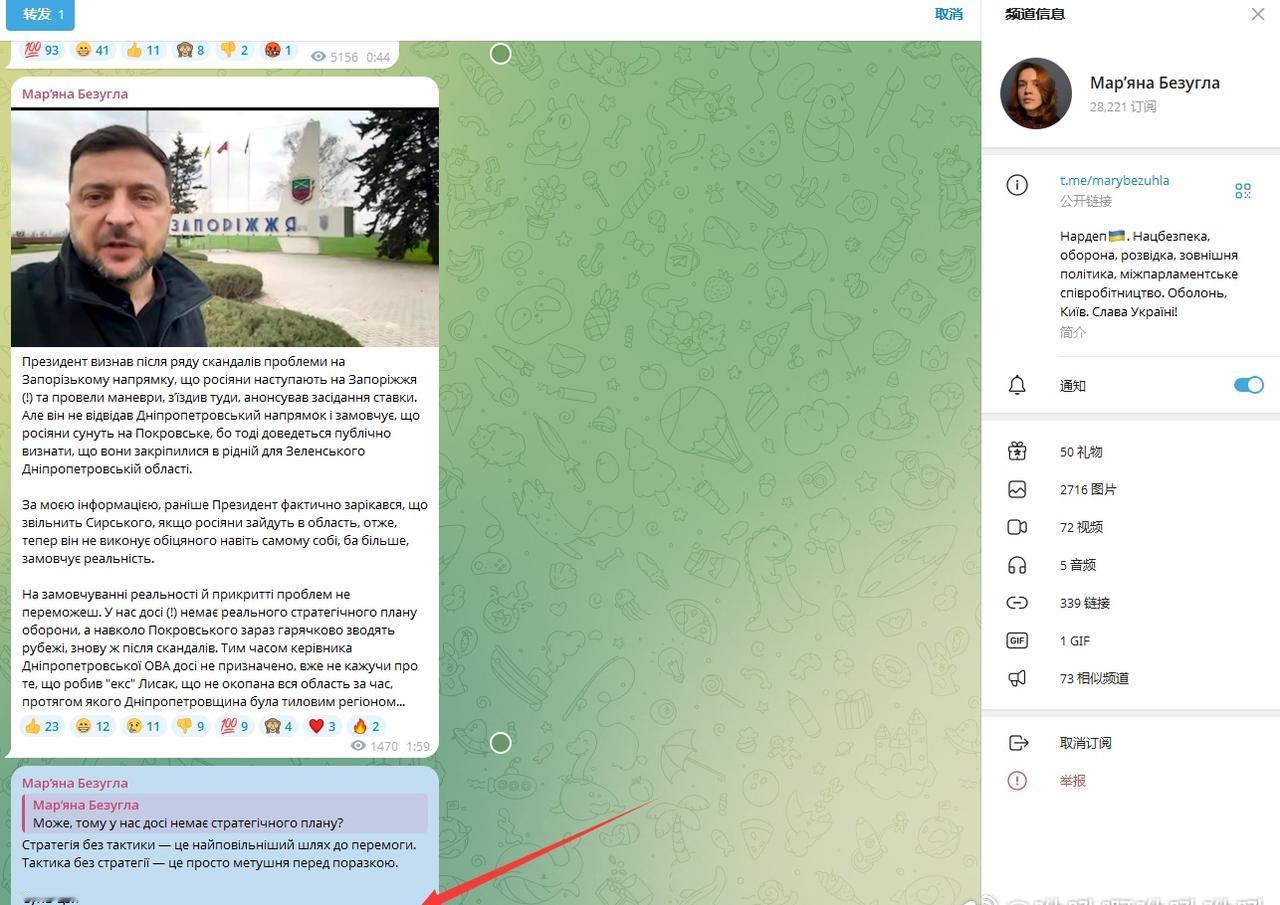Tap the 👍 23 reaction
This screenshot has width=1280, height=905.
[x=42, y=726]
